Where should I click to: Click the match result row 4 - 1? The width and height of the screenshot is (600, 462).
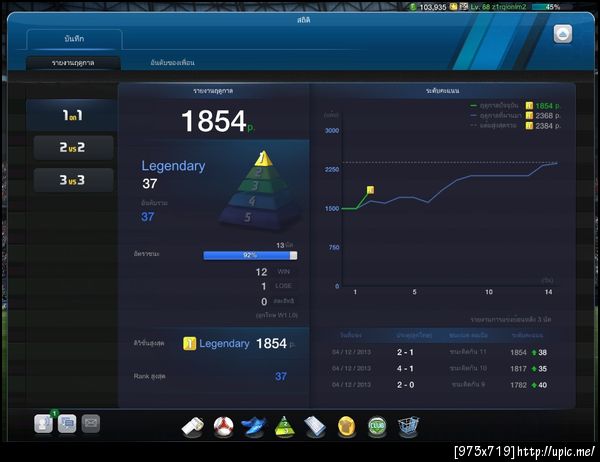[x=440, y=369]
